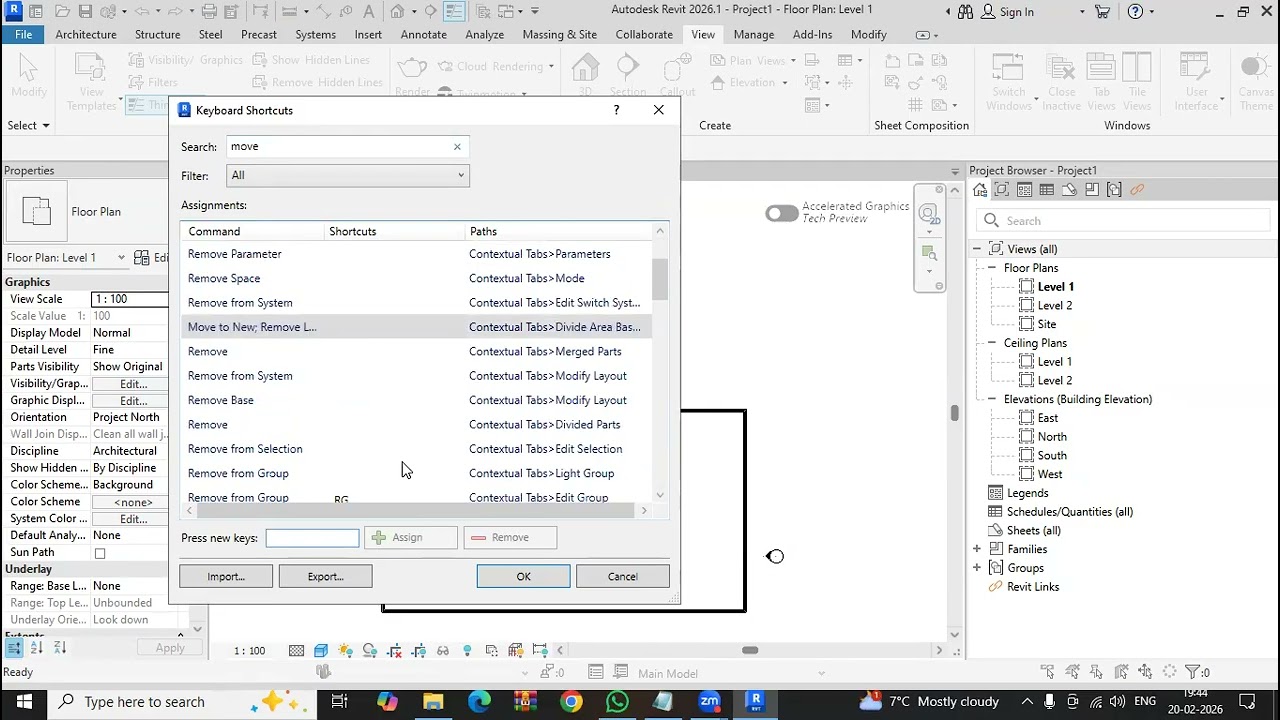Click Reveal Hidden Elements lightbulb icon
The image size is (1280, 720).
[467, 651]
